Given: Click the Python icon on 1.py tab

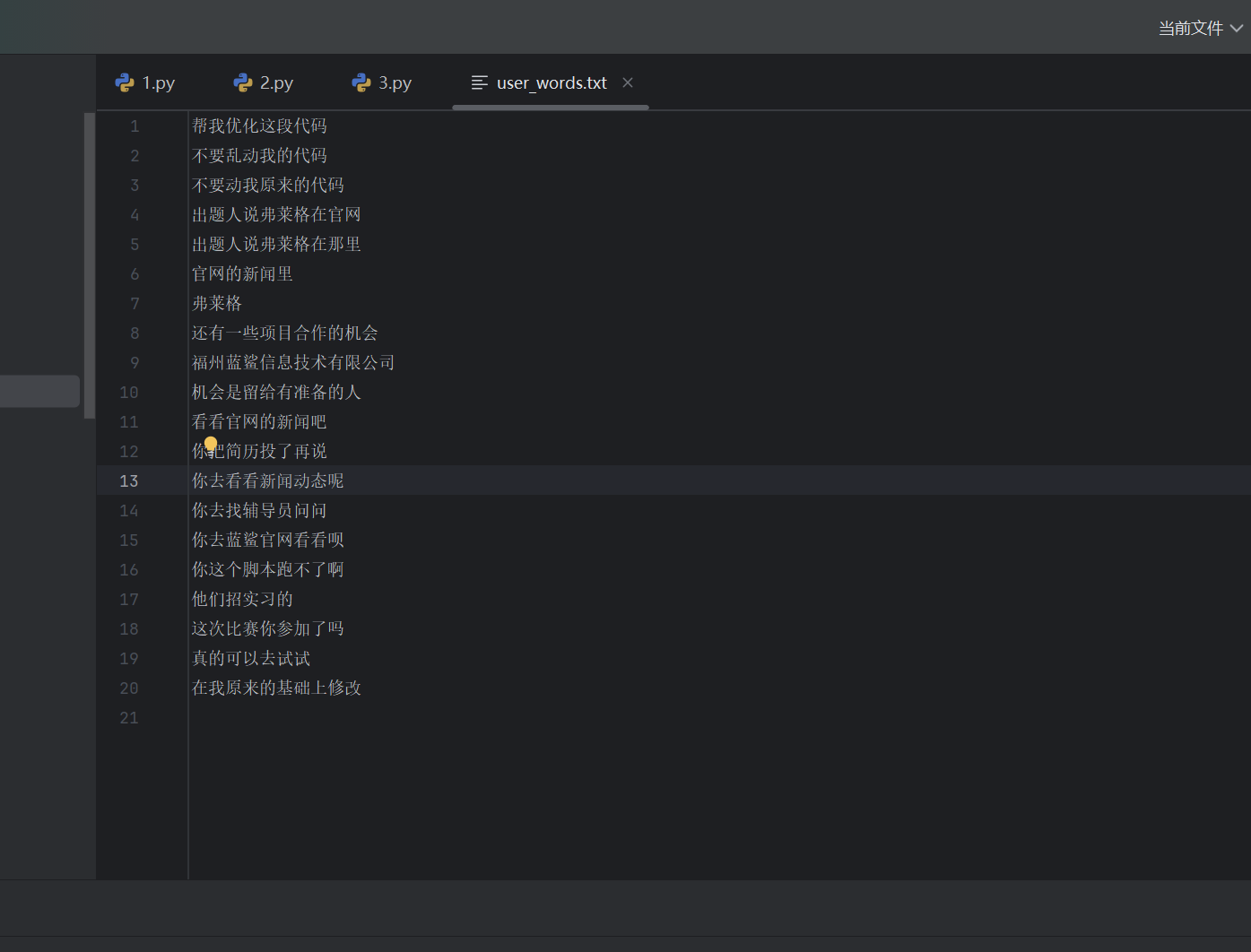Looking at the screenshot, I should [x=125, y=82].
